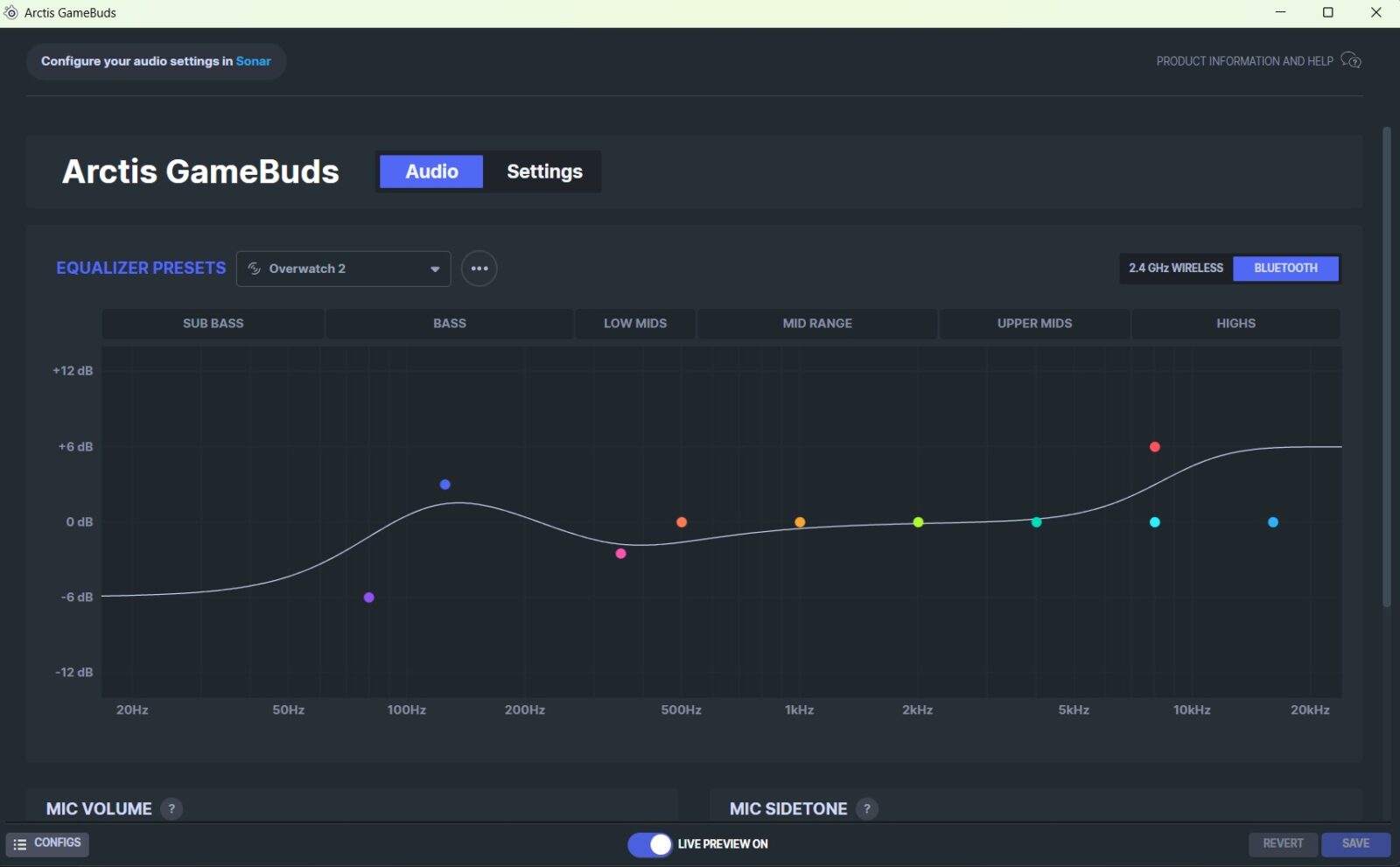Click the list icon on Configs button
1400x867 pixels.
coord(20,844)
